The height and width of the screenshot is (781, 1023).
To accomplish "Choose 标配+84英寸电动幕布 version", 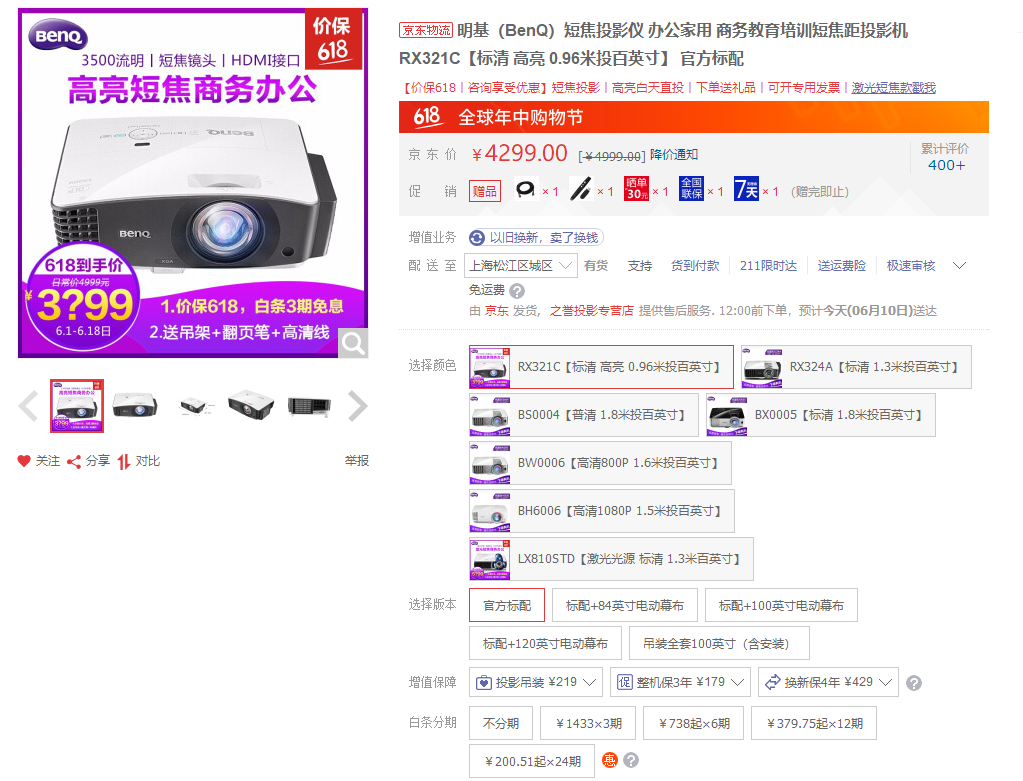I will tap(624, 605).
